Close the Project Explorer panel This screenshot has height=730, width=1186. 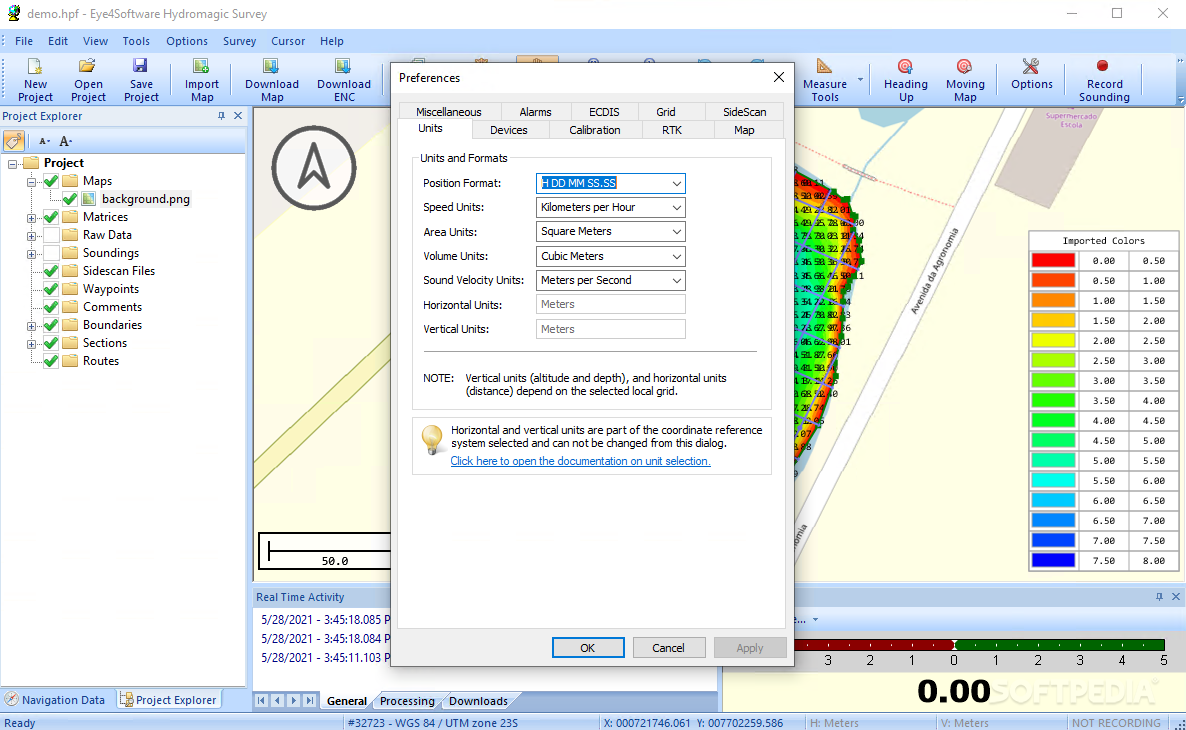[x=238, y=116]
